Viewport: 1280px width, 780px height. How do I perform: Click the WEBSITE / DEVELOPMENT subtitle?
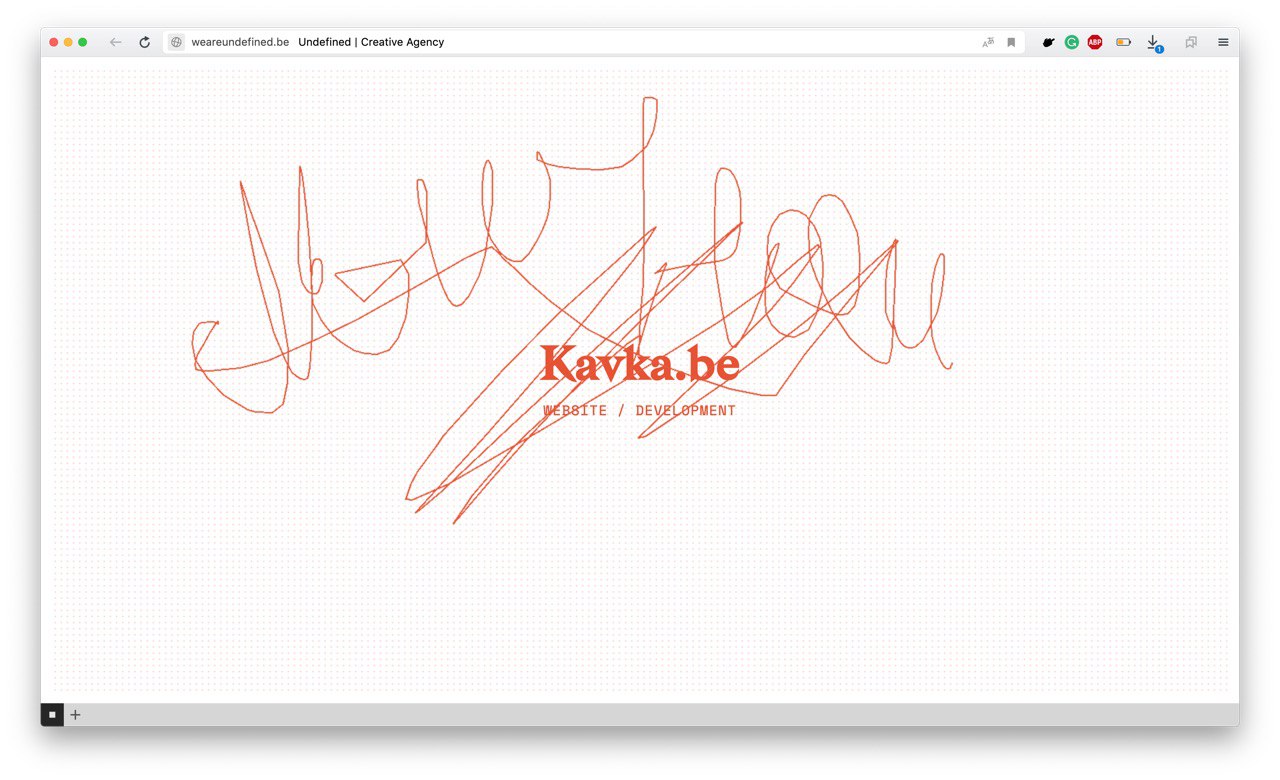640,410
